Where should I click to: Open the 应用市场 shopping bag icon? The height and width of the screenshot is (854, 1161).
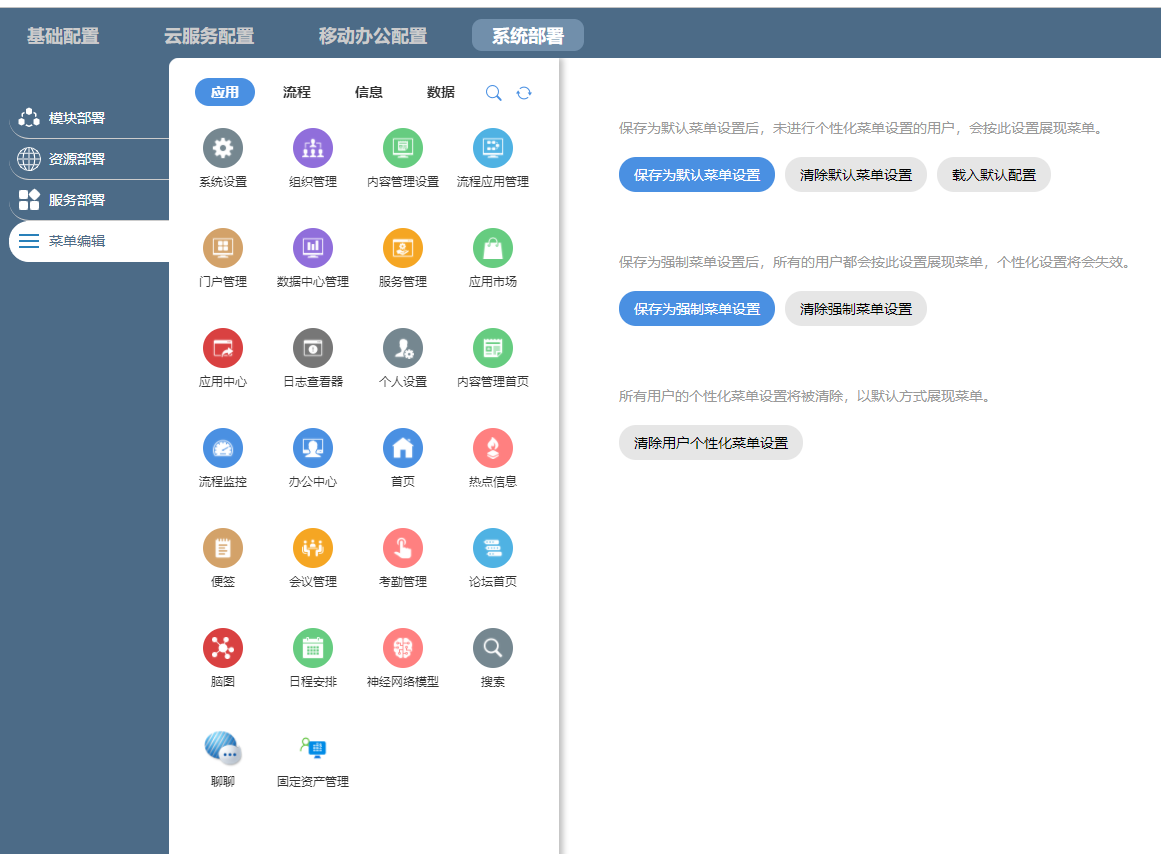[x=492, y=248]
